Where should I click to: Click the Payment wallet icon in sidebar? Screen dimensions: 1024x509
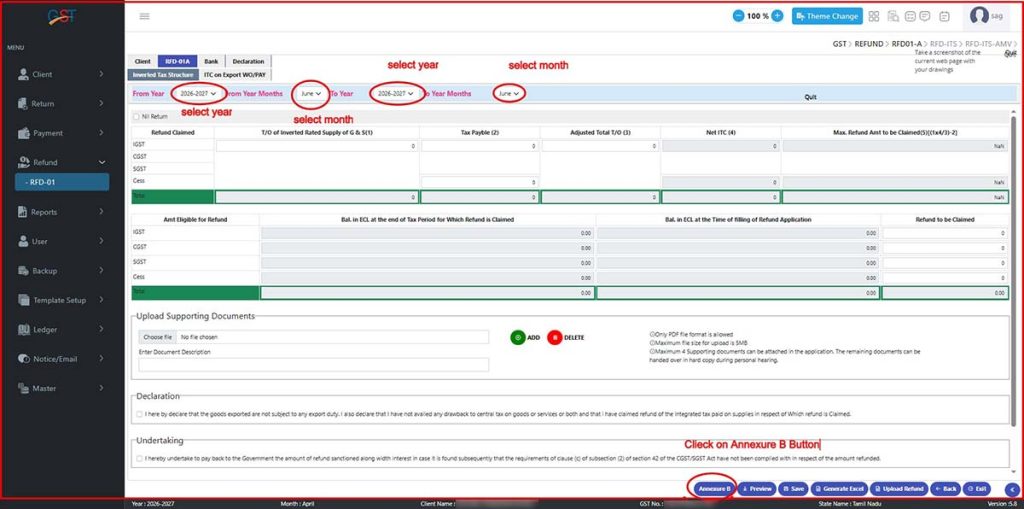pos(24,133)
